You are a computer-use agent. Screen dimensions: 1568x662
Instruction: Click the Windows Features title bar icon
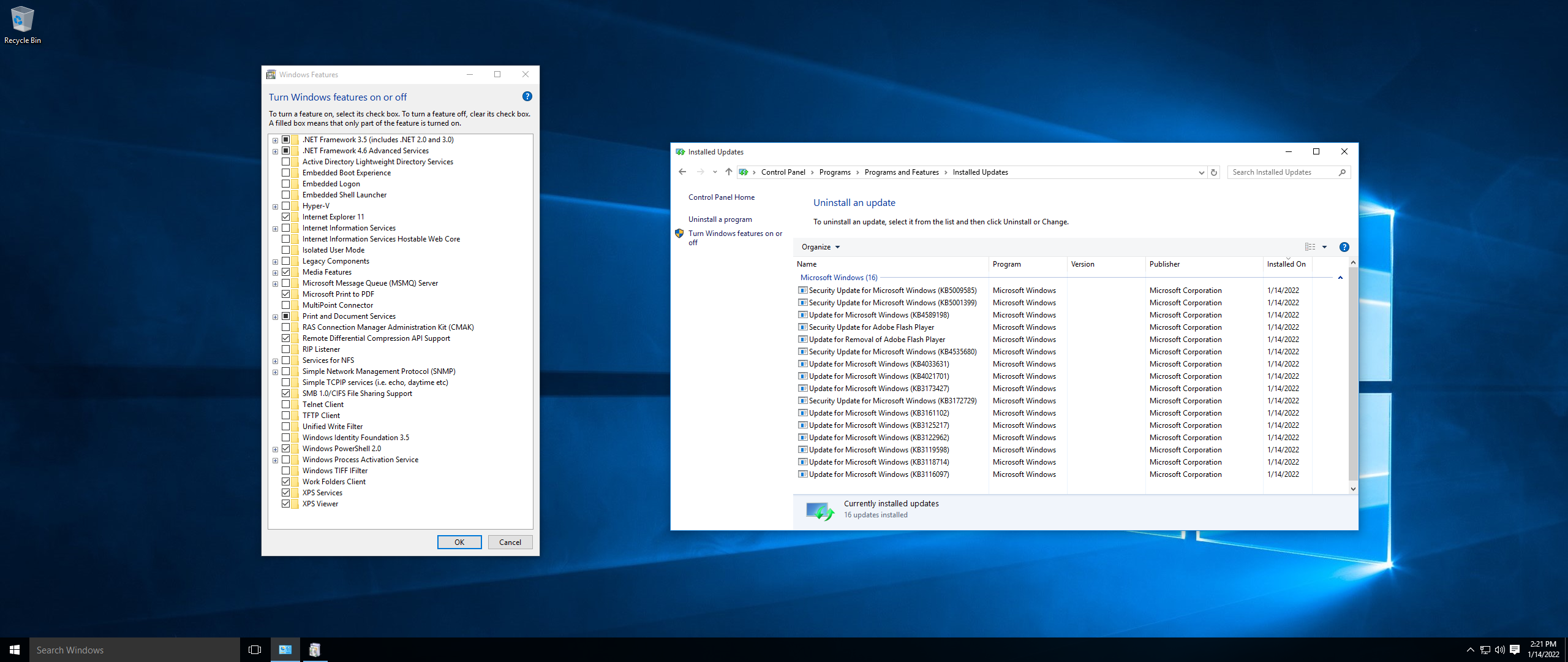(271, 75)
